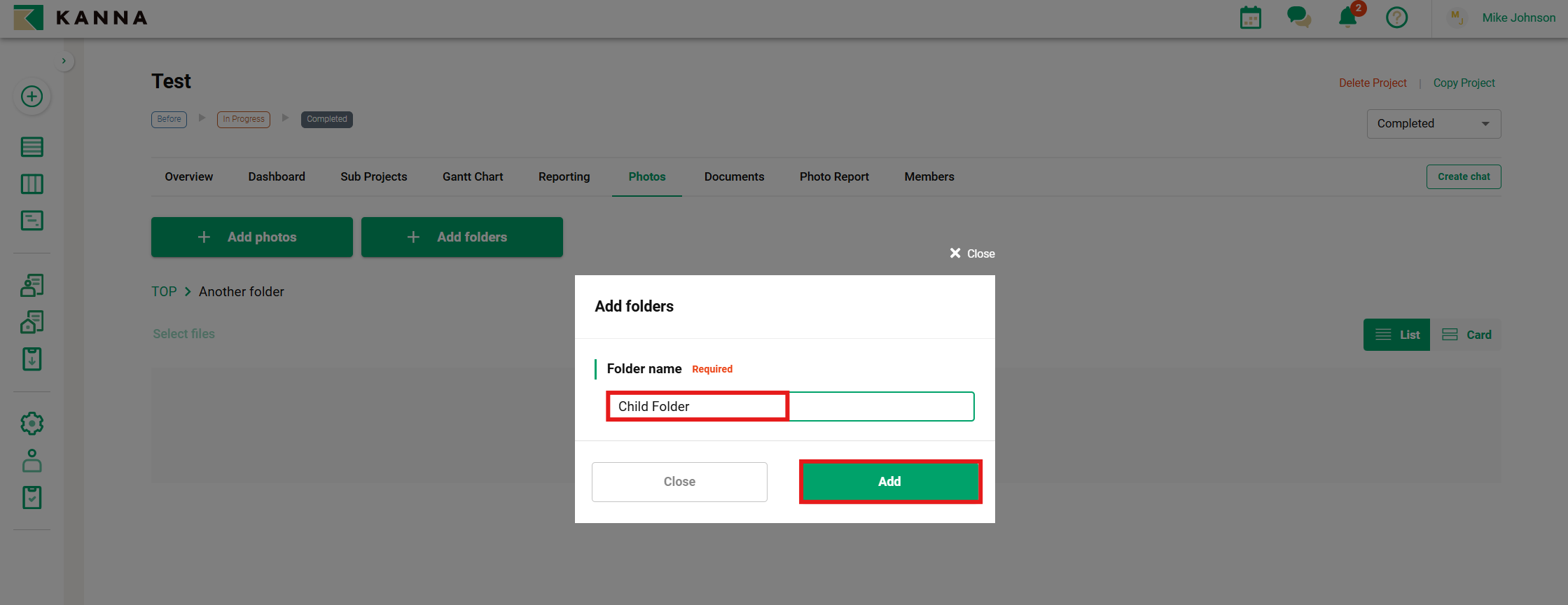Click the kanban columns sidebar icon
This screenshot has height=605, width=1568.
click(x=32, y=184)
